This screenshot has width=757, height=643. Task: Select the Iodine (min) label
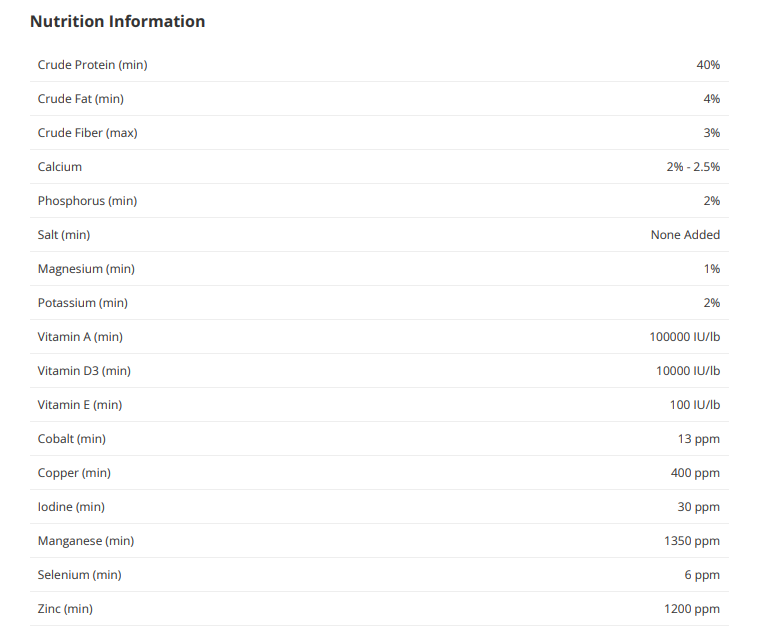tap(71, 507)
